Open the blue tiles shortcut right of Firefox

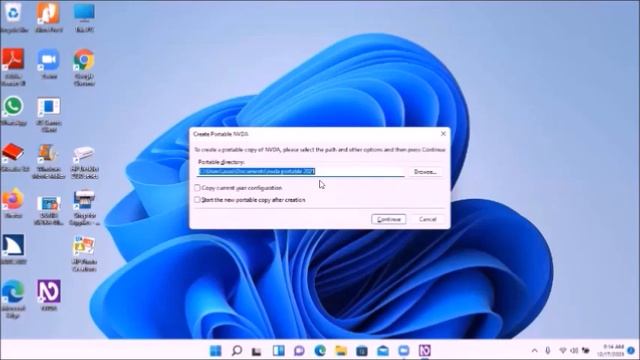49,209
